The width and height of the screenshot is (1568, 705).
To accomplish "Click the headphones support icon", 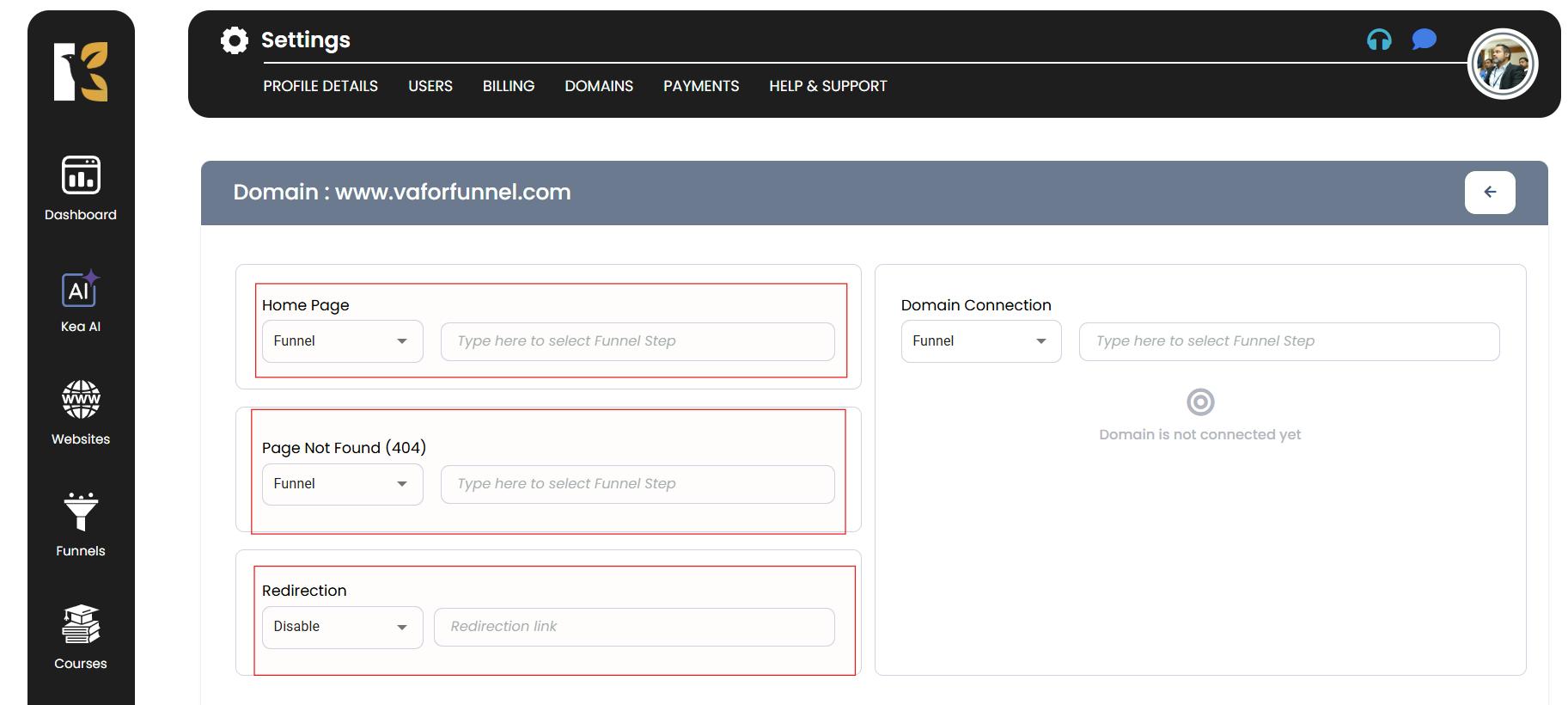I will (x=1379, y=40).
